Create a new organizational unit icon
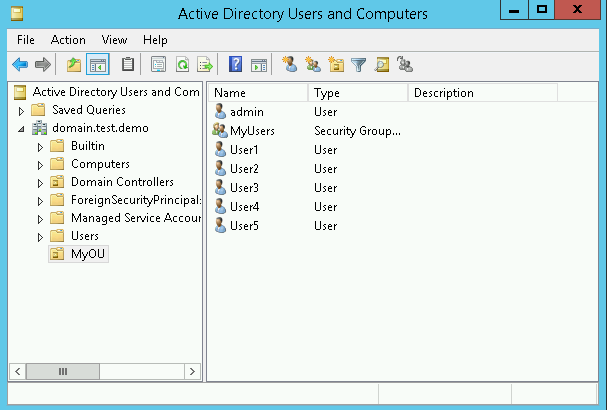 click(x=336, y=64)
